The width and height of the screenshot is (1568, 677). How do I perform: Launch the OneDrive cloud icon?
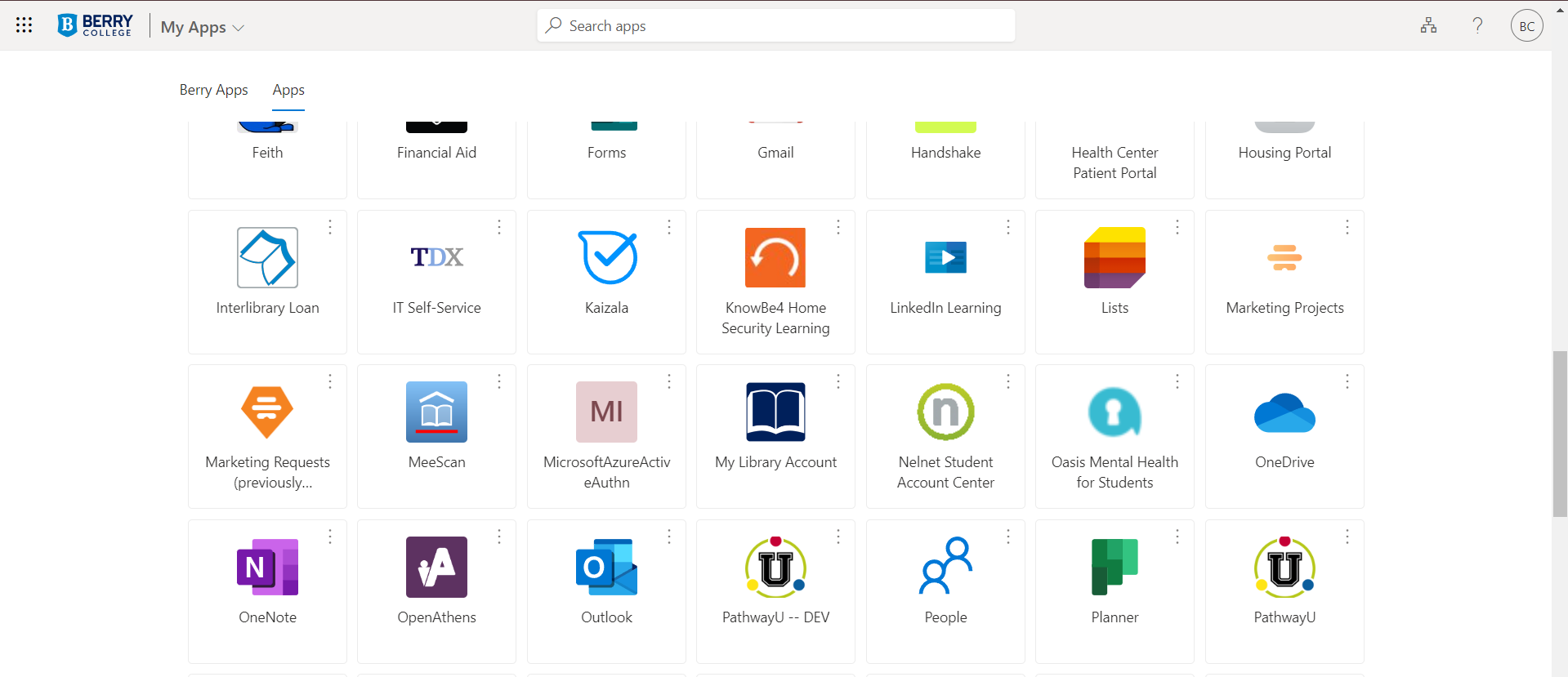pyautogui.click(x=1284, y=412)
